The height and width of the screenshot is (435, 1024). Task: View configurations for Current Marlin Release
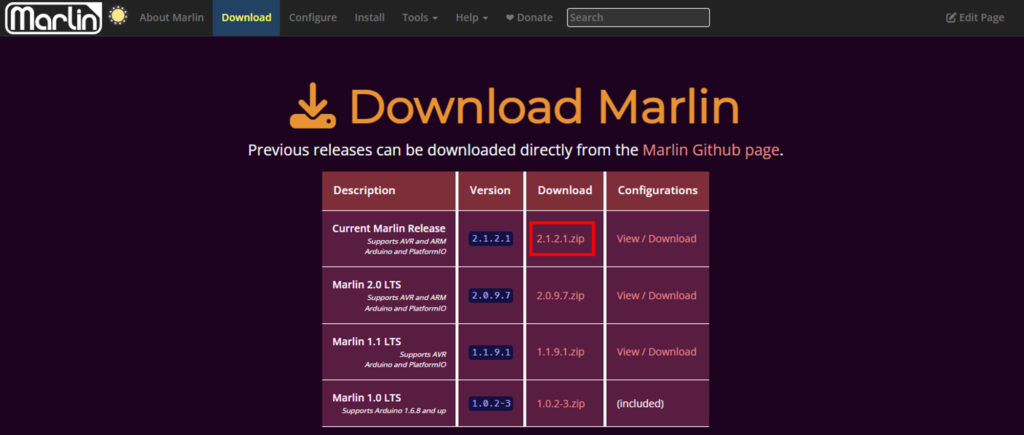click(656, 239)
